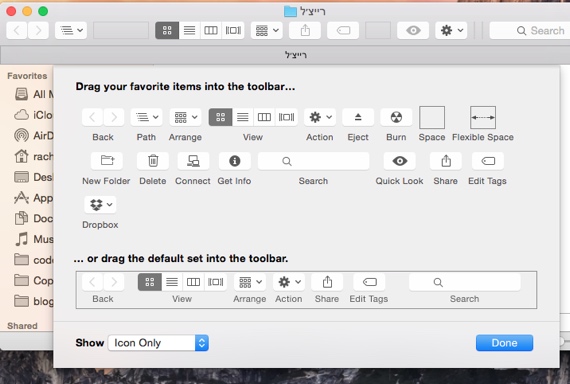The width and height of the screenshot is (570, 384).
Task: Select list view in window toolbar
Action: tap(189, 30)
